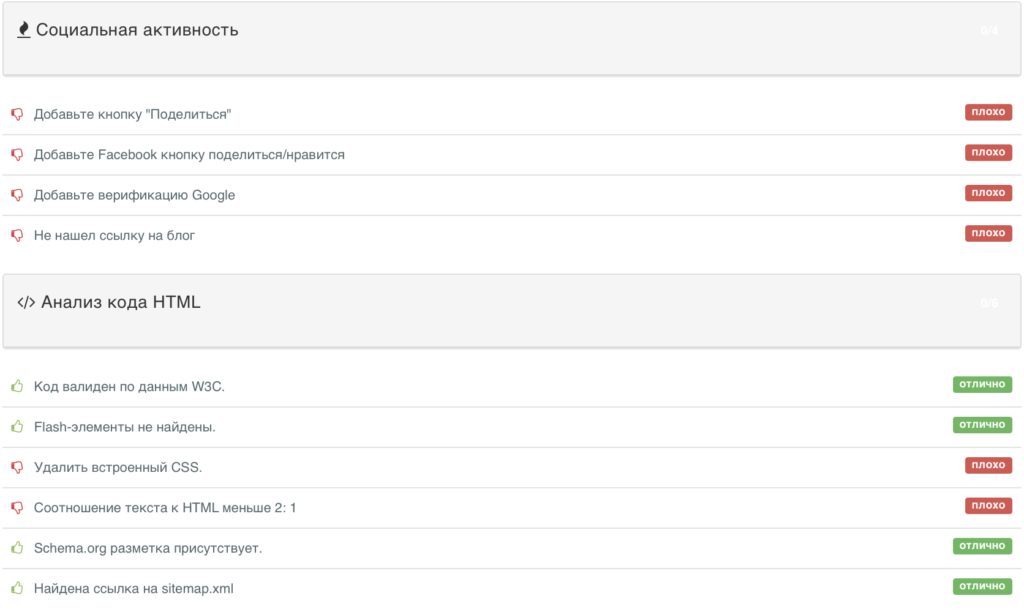Collapse the Социальная активность section header
Viewport: 1024px width, 612px height.
pyautogui.click(x=512, y=38)
